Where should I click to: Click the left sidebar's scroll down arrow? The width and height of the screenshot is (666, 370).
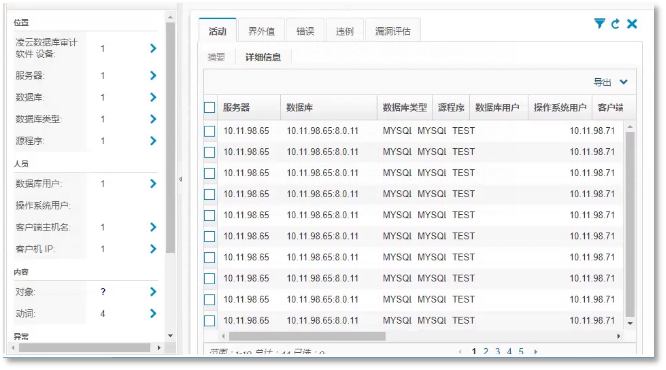coord(170,336)
